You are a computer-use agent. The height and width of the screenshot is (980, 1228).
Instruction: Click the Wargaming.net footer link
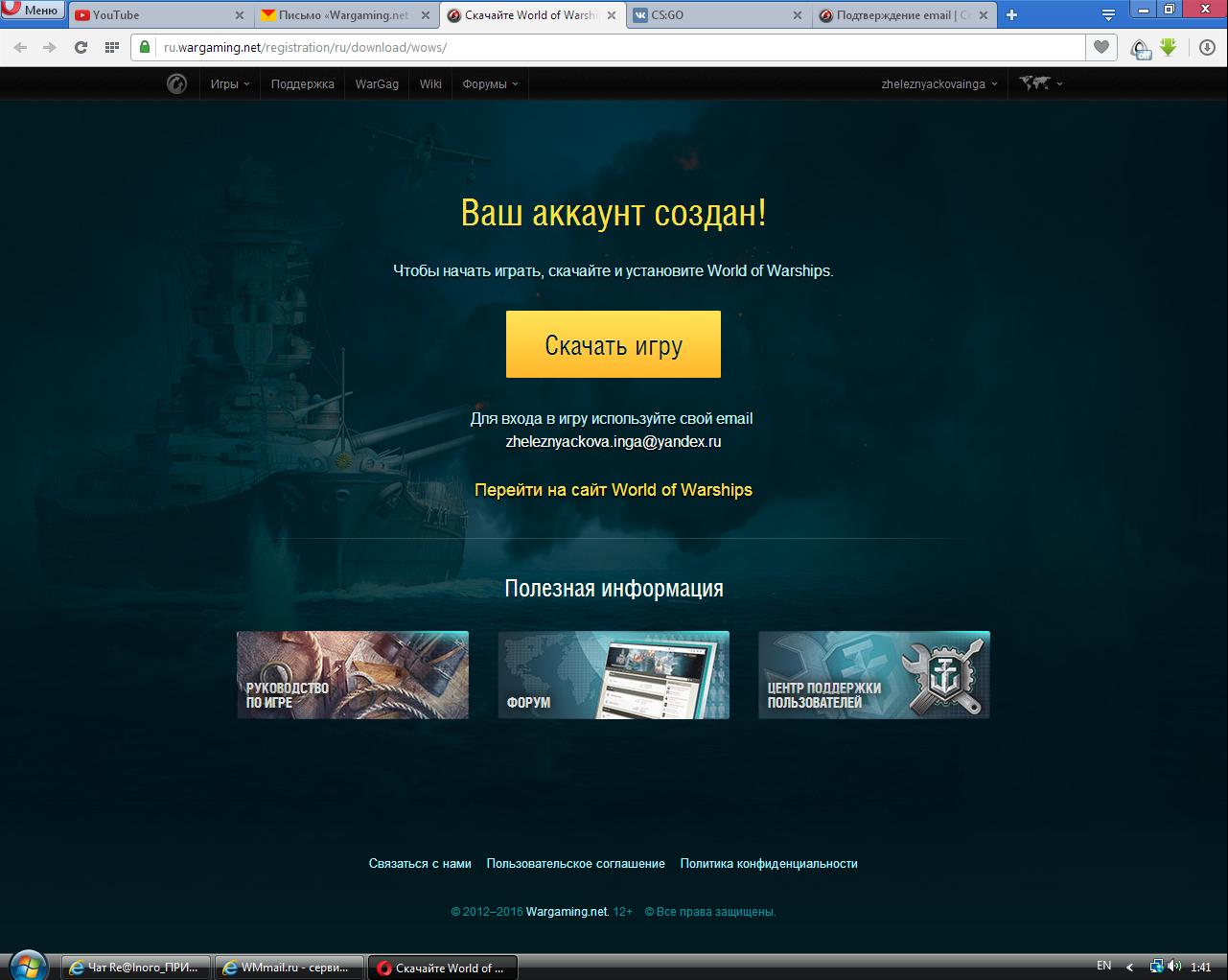567,912
